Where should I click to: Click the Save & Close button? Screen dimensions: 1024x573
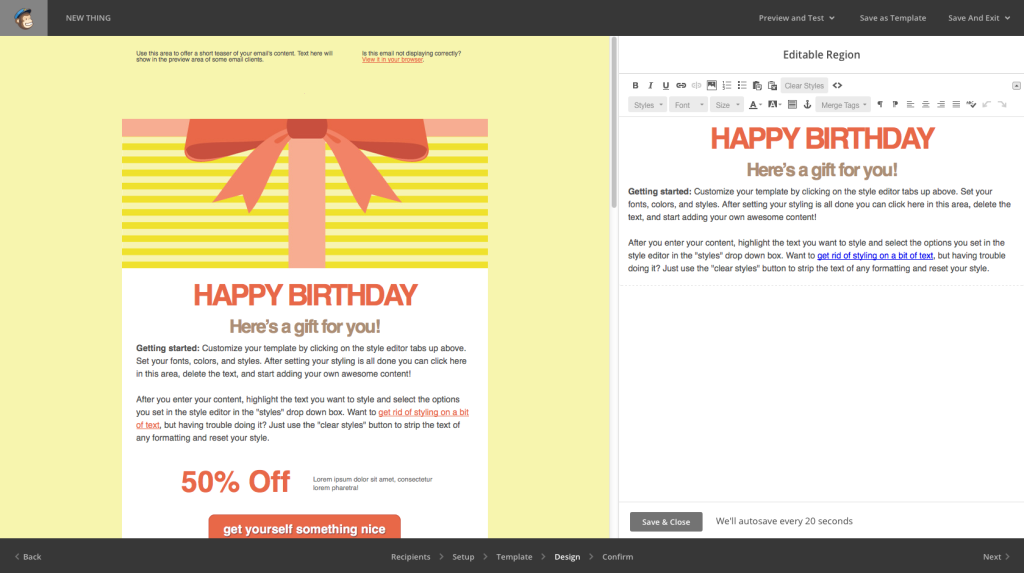pos(665,521)
